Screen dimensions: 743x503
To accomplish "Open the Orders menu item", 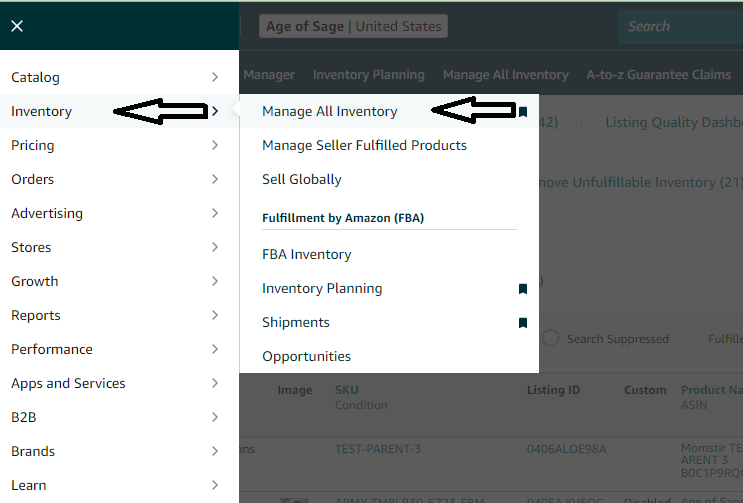I will pyautogui.click(x=119, y=180).
